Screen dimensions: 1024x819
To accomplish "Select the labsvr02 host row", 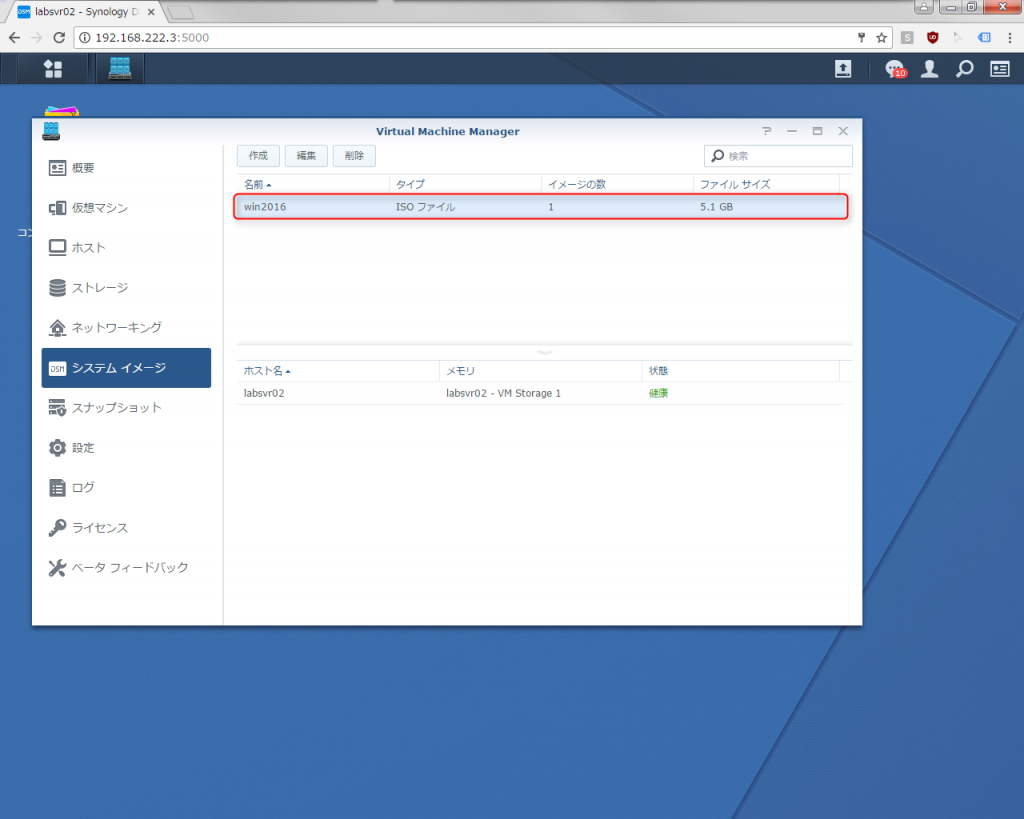I will point(540,393).
